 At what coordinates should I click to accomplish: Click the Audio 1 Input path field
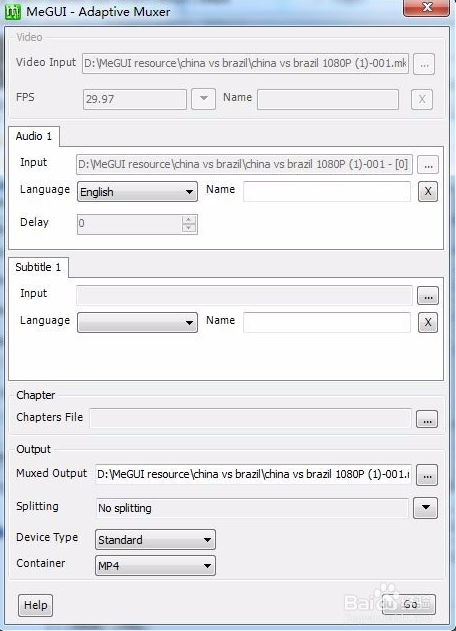pyautogui.click(x=244, y=165)
